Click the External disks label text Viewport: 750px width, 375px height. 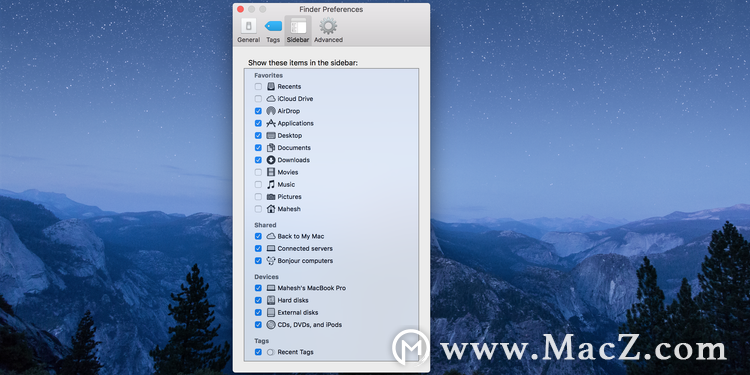pyautogui.click(x=298, y=313)
